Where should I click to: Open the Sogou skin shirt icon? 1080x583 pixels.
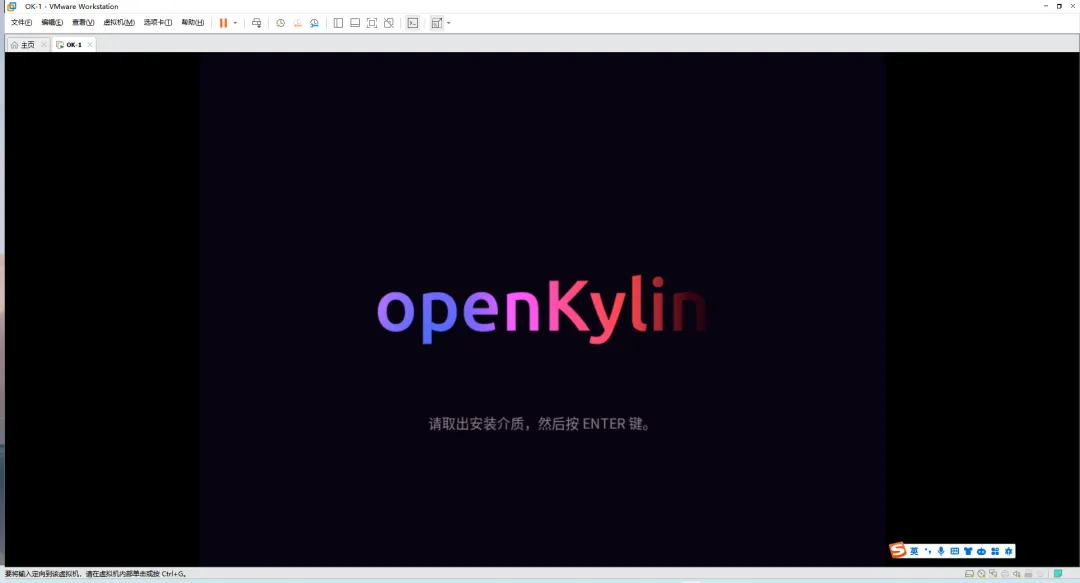[x=968, y=551]
